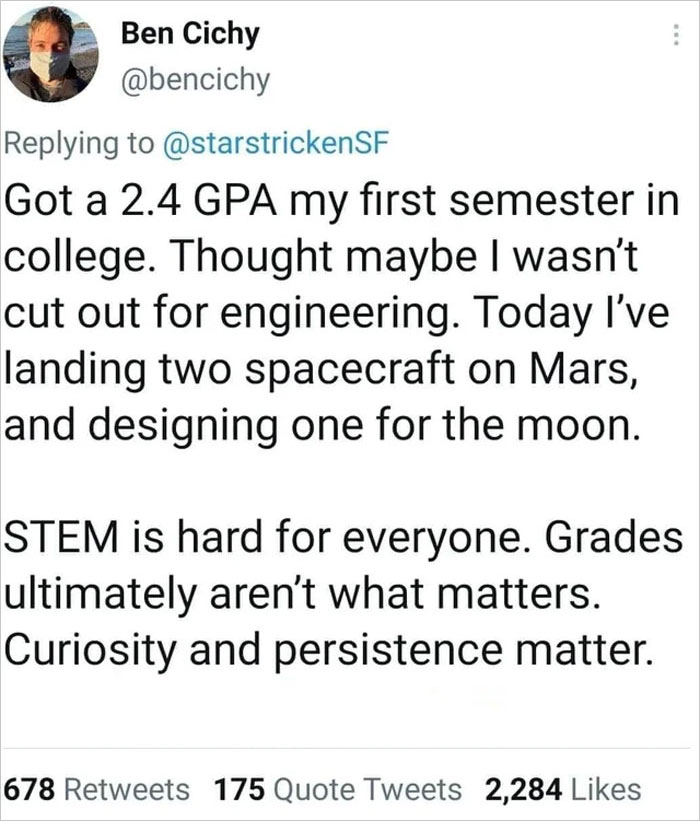Click the "Replying to" label
Screen dimensions: 700x821
point(78,143)
